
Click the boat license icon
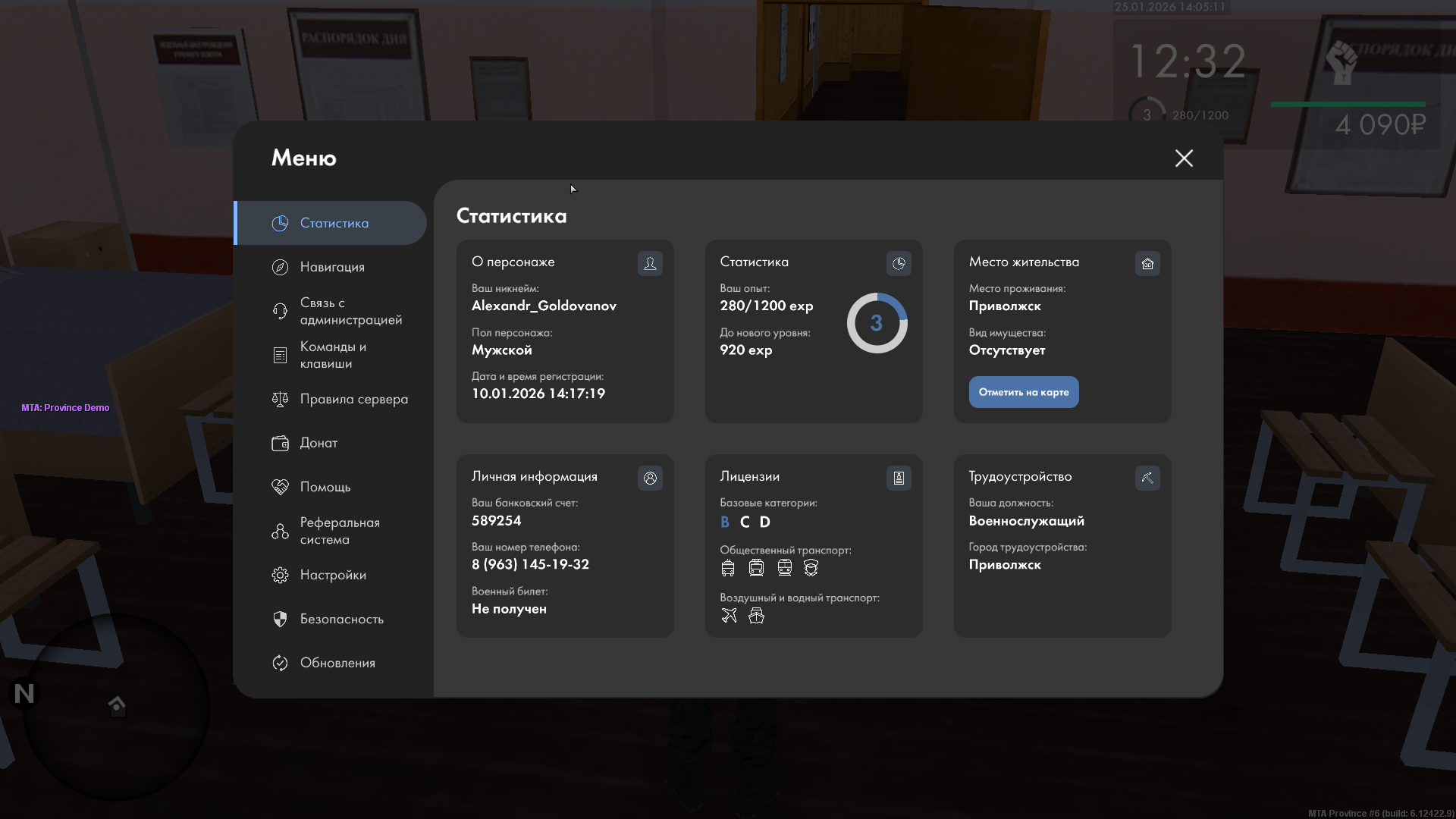[756, 616]
